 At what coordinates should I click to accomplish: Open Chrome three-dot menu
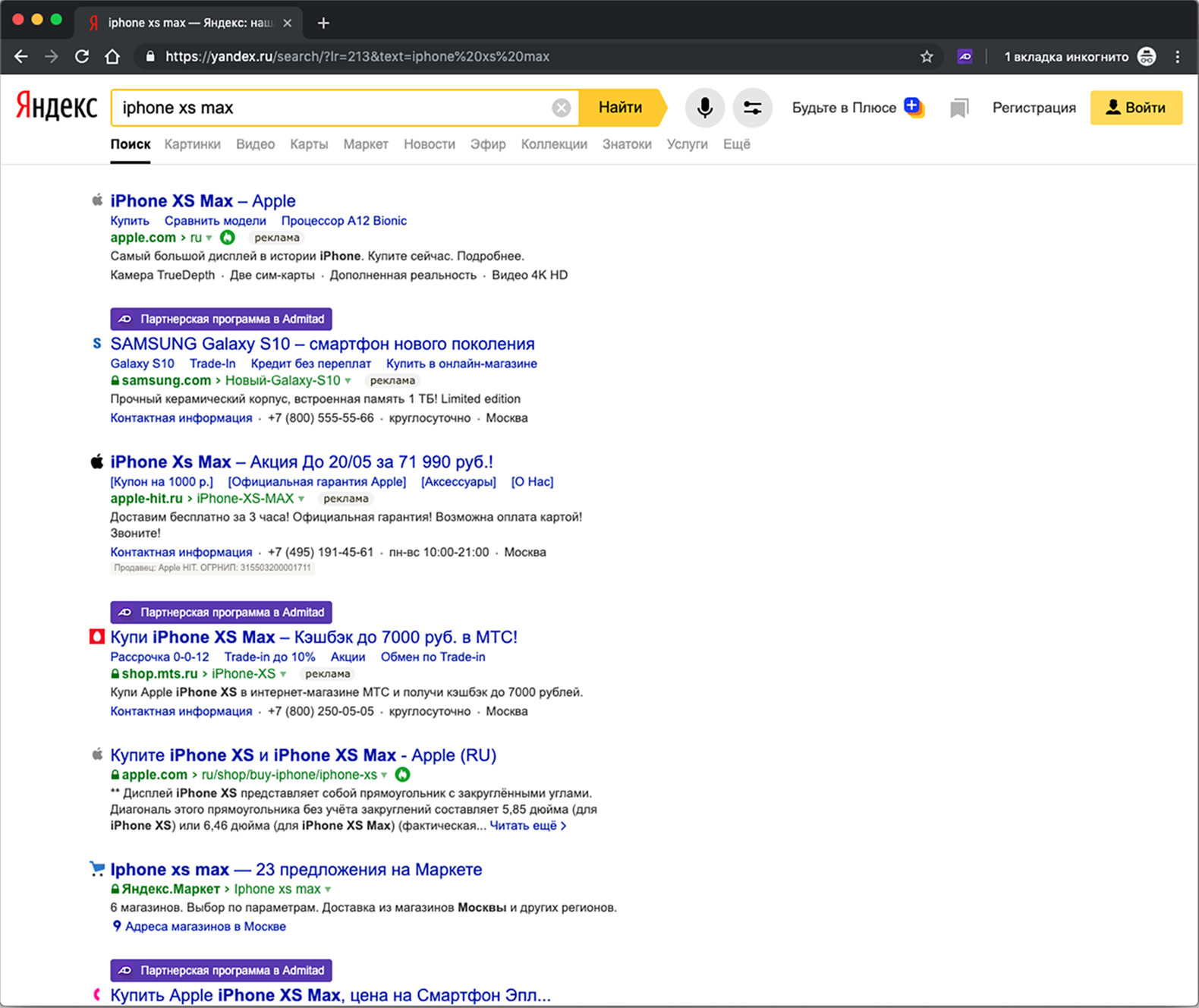pos(1177,57)
